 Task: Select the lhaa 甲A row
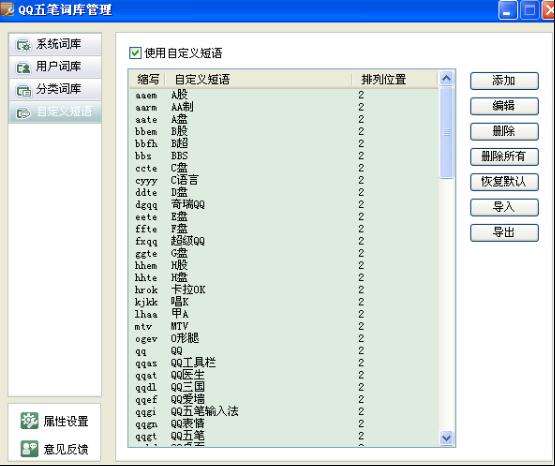283,314
